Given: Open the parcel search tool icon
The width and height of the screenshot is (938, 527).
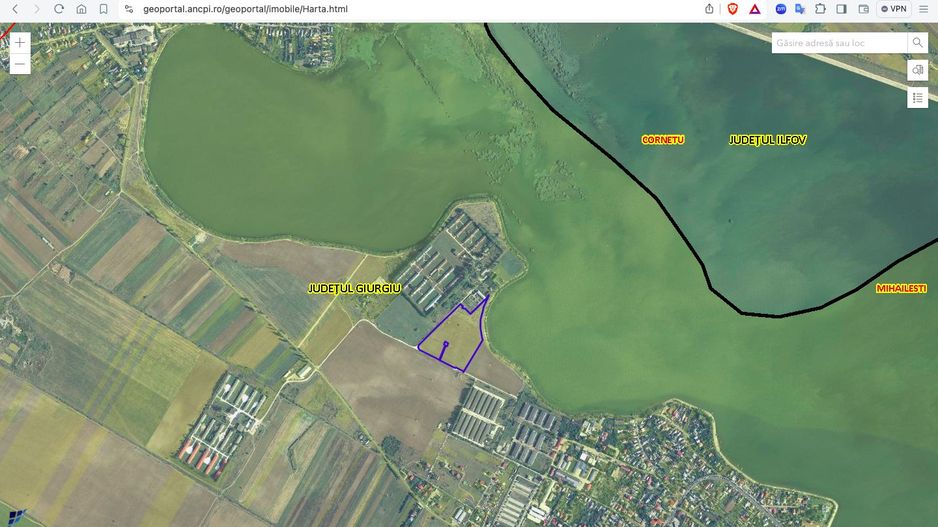Looking at the screenshot, I should (917, 70).
